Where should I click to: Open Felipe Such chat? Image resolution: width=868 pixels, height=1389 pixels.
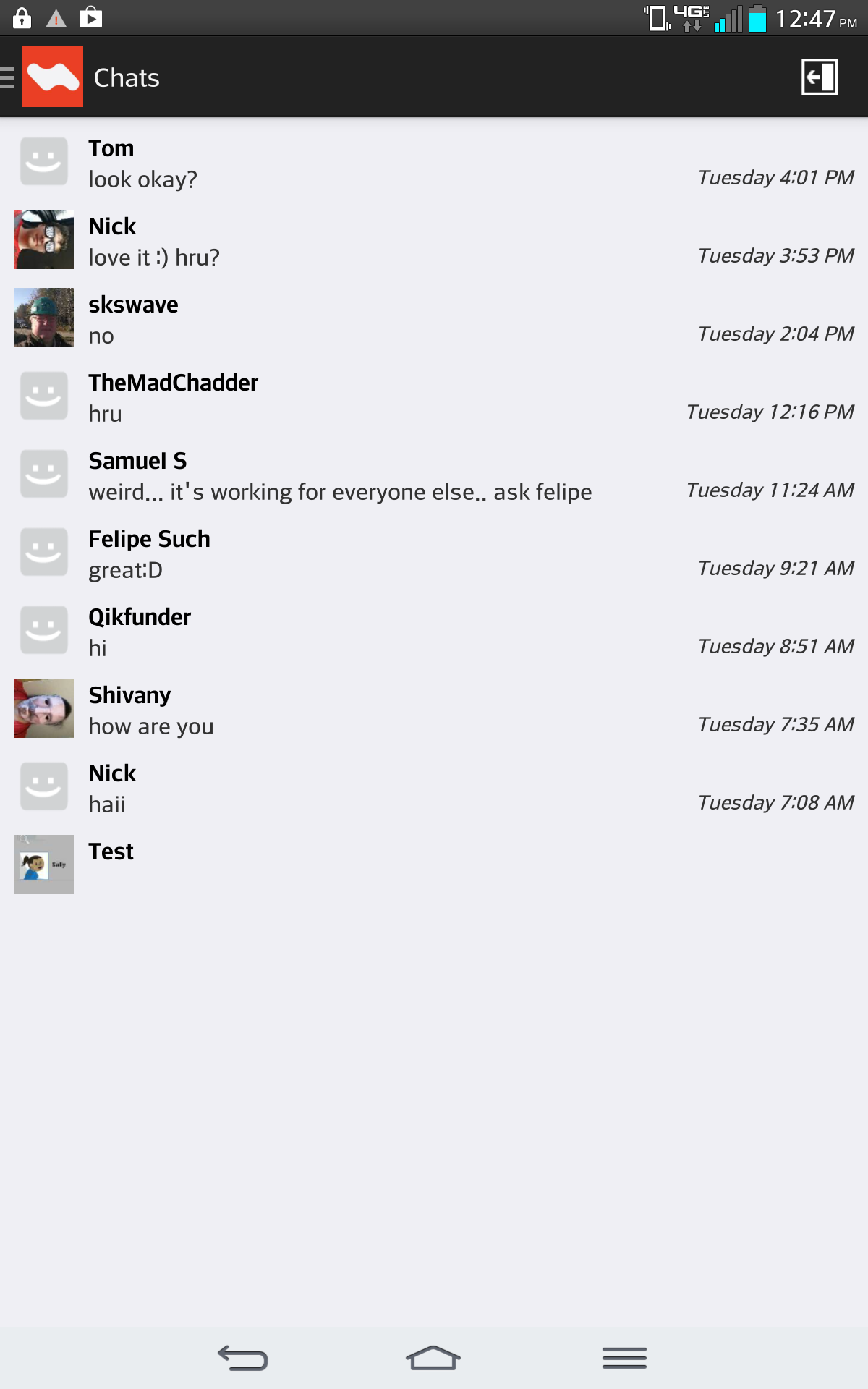tap(434, 553)
